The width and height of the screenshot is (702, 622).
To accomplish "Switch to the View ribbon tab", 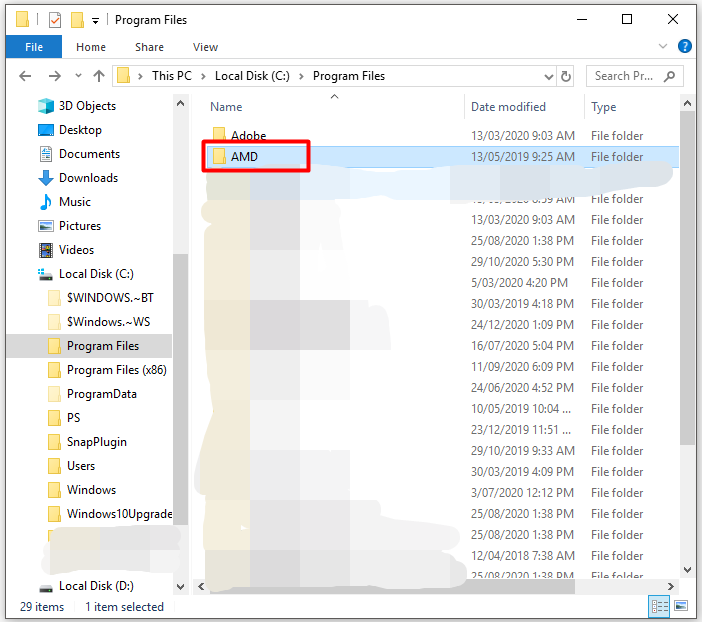I will point(205,47).
